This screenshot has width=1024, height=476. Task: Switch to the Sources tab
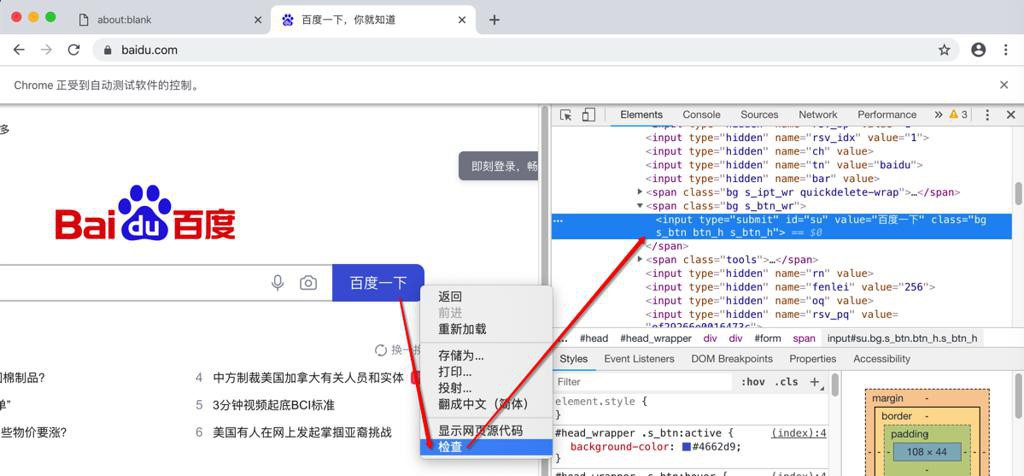click(759, 114)
